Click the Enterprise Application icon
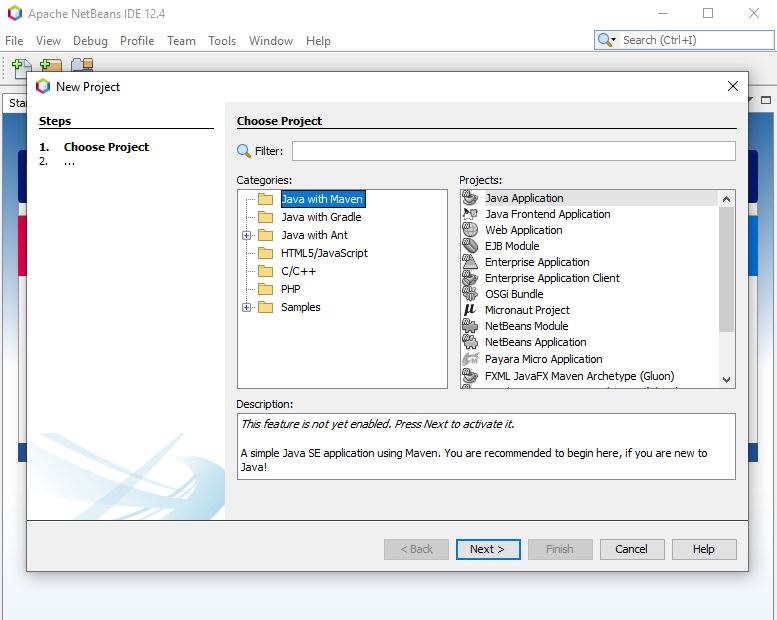Screen dimensions: 777x620 point(470,262)
